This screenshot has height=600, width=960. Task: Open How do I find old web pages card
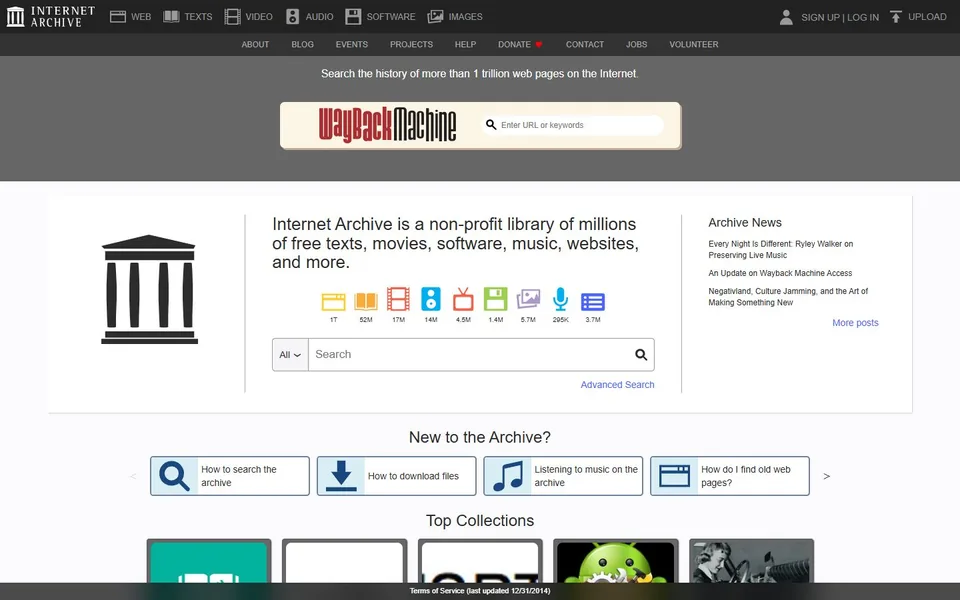[730, 476]
